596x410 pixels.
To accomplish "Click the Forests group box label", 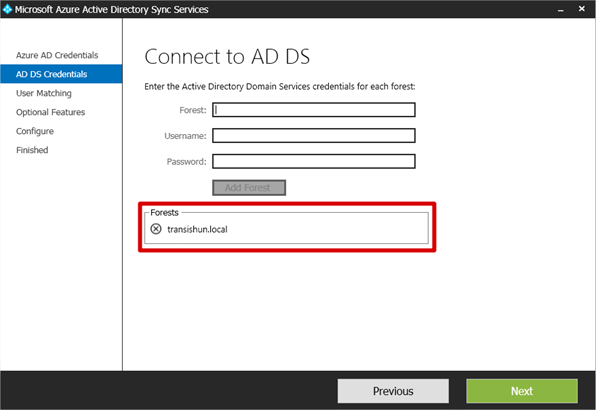I will (x=164, y=212).
